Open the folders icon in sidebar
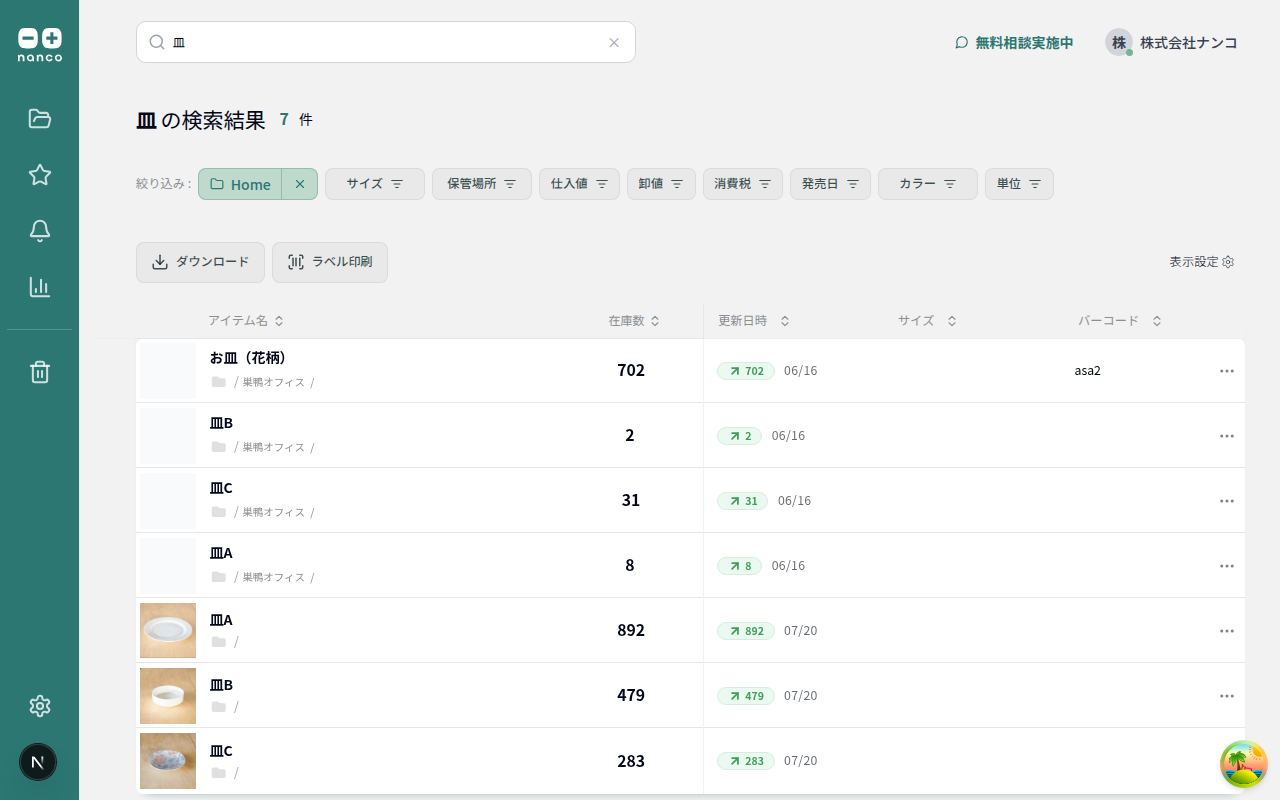This screenshot has width=1280, height=800. click(40, 119)
